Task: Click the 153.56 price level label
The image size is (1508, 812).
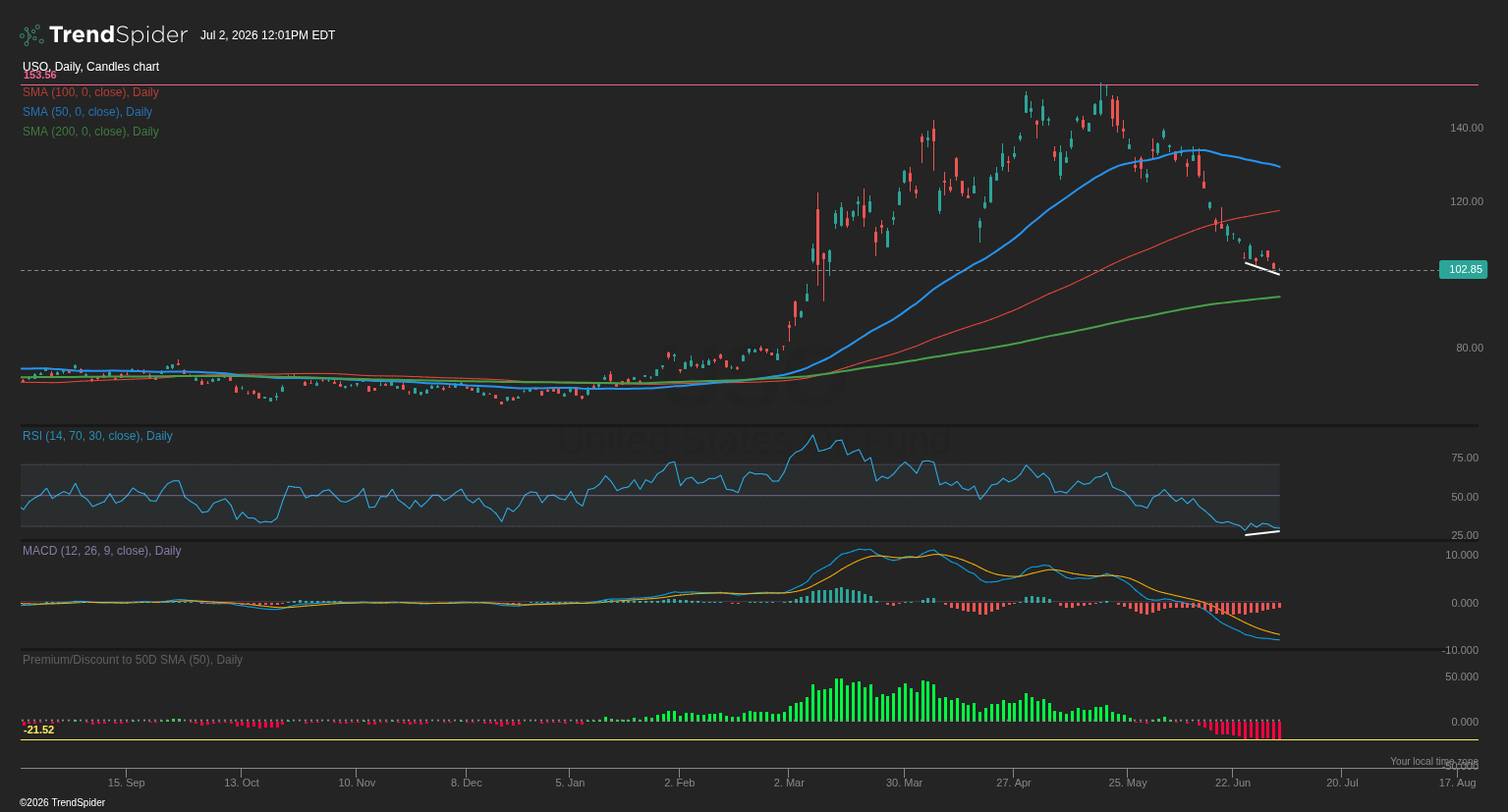Action: [x=39, y=75]
